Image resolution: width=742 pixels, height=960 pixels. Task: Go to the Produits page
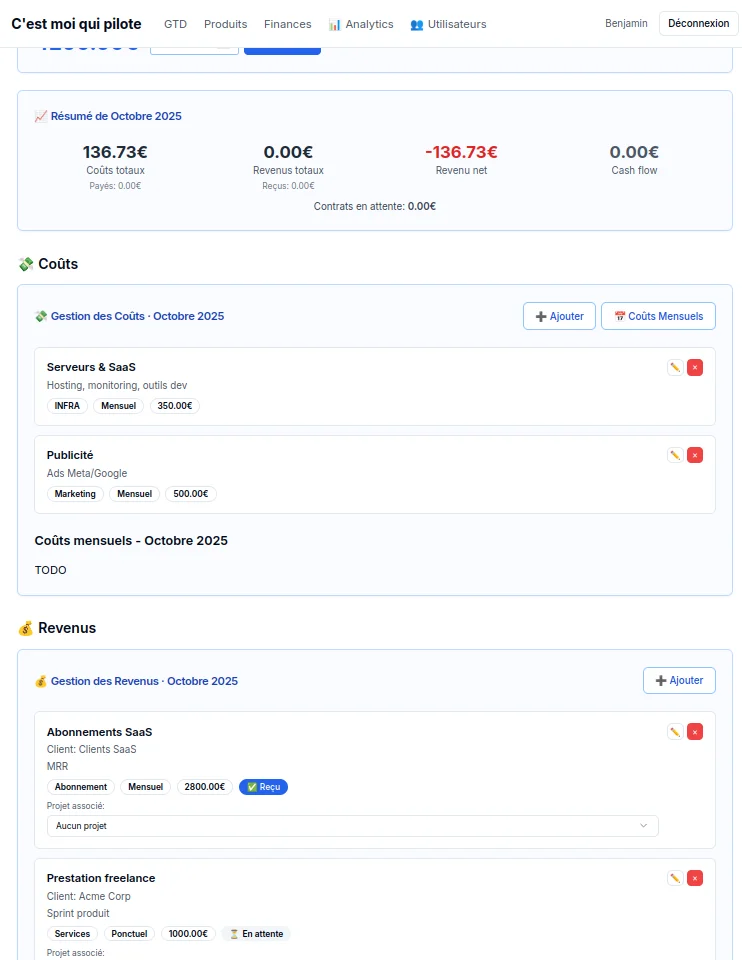point(225,24)
